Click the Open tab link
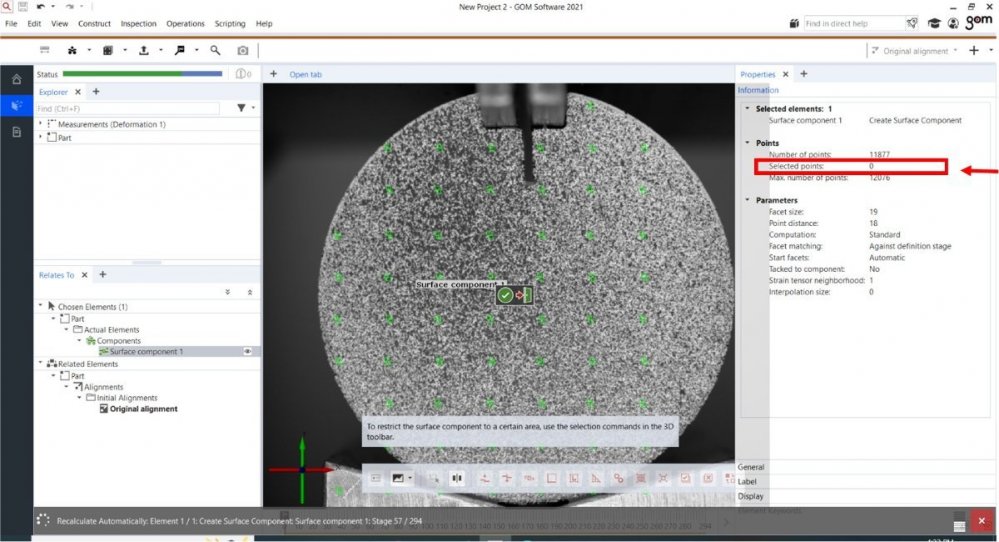 tap(305, 74)
